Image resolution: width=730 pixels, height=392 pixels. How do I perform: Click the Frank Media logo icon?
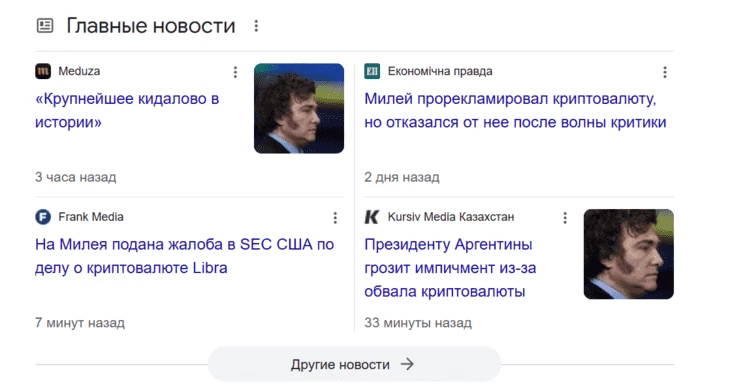click(43, 217)
